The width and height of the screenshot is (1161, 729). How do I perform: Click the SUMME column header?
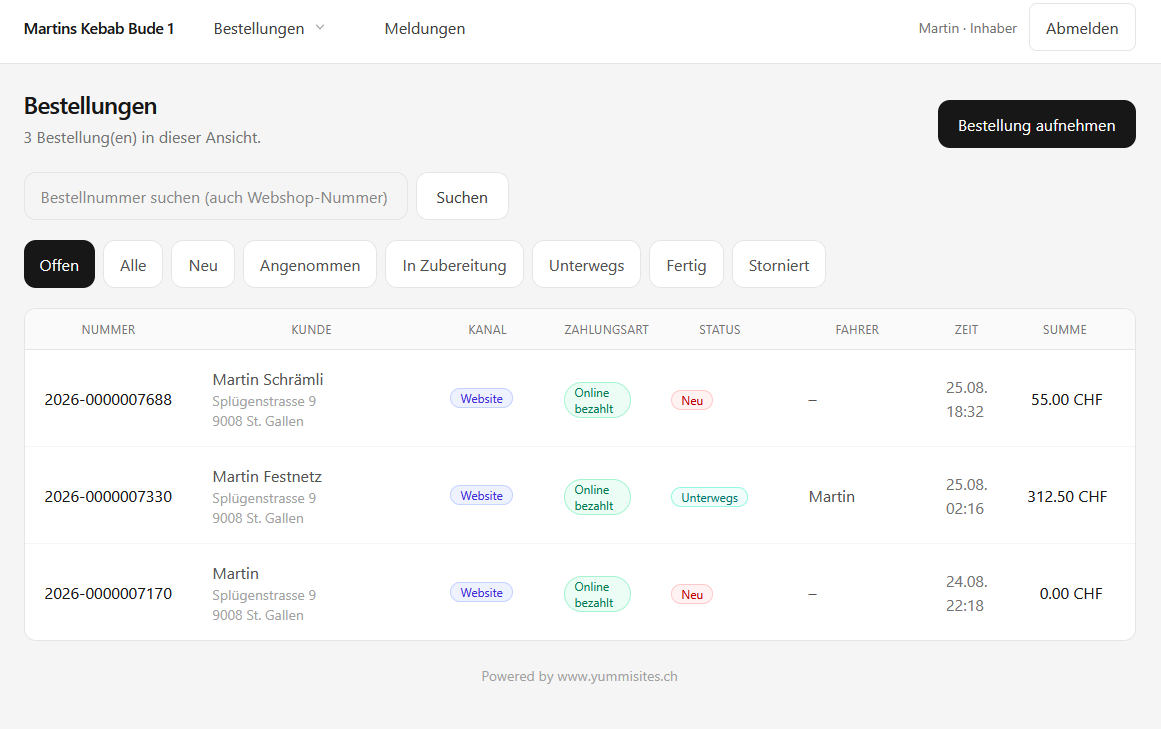[x=1065, y=330]
